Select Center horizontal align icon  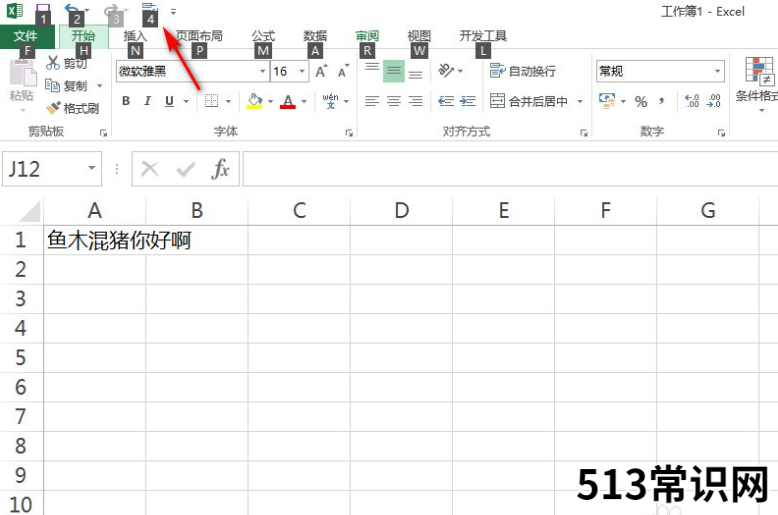(x=394, y=101)
